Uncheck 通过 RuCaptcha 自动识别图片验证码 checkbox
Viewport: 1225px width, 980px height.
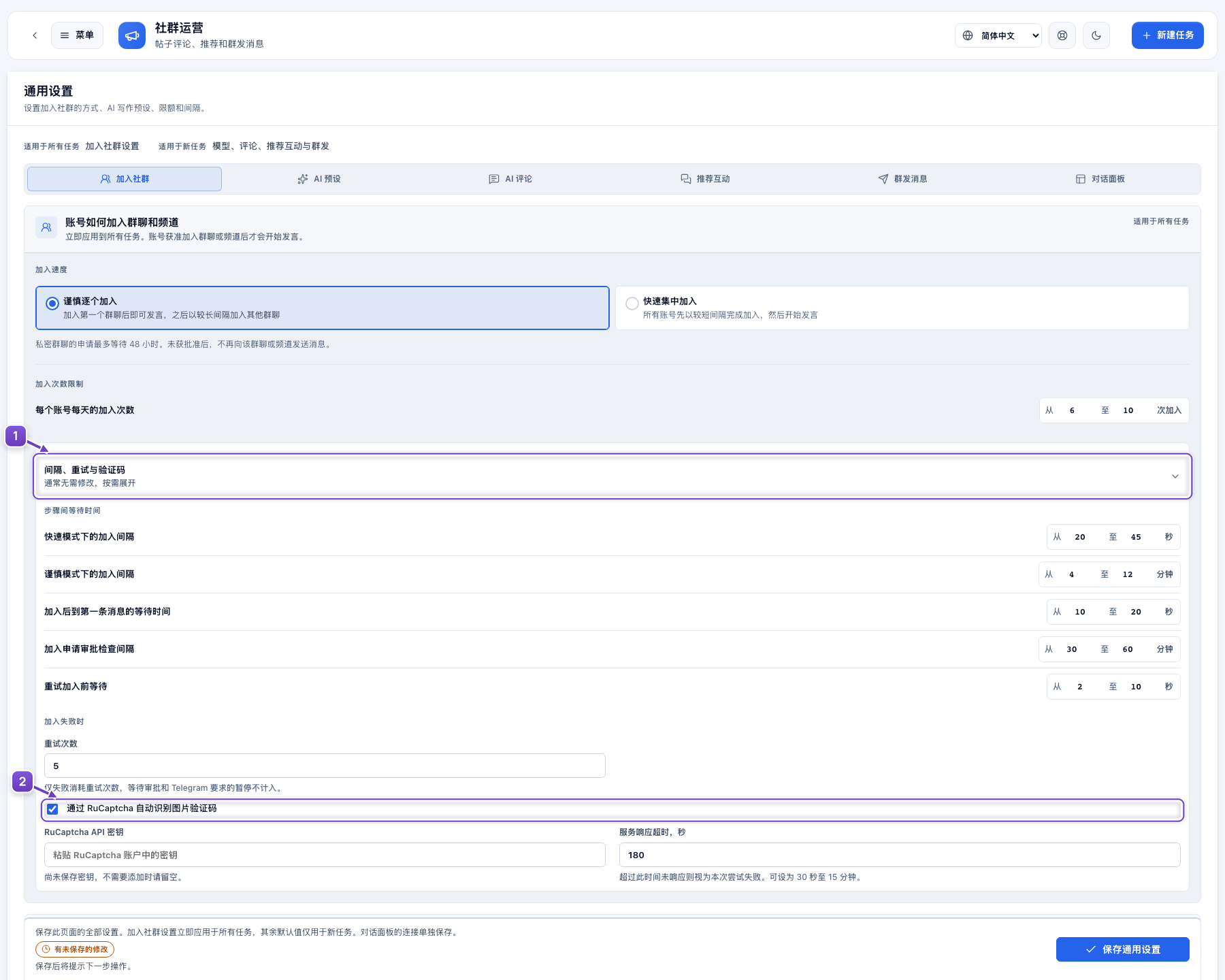pyautogui.click(x=52, y=809)
